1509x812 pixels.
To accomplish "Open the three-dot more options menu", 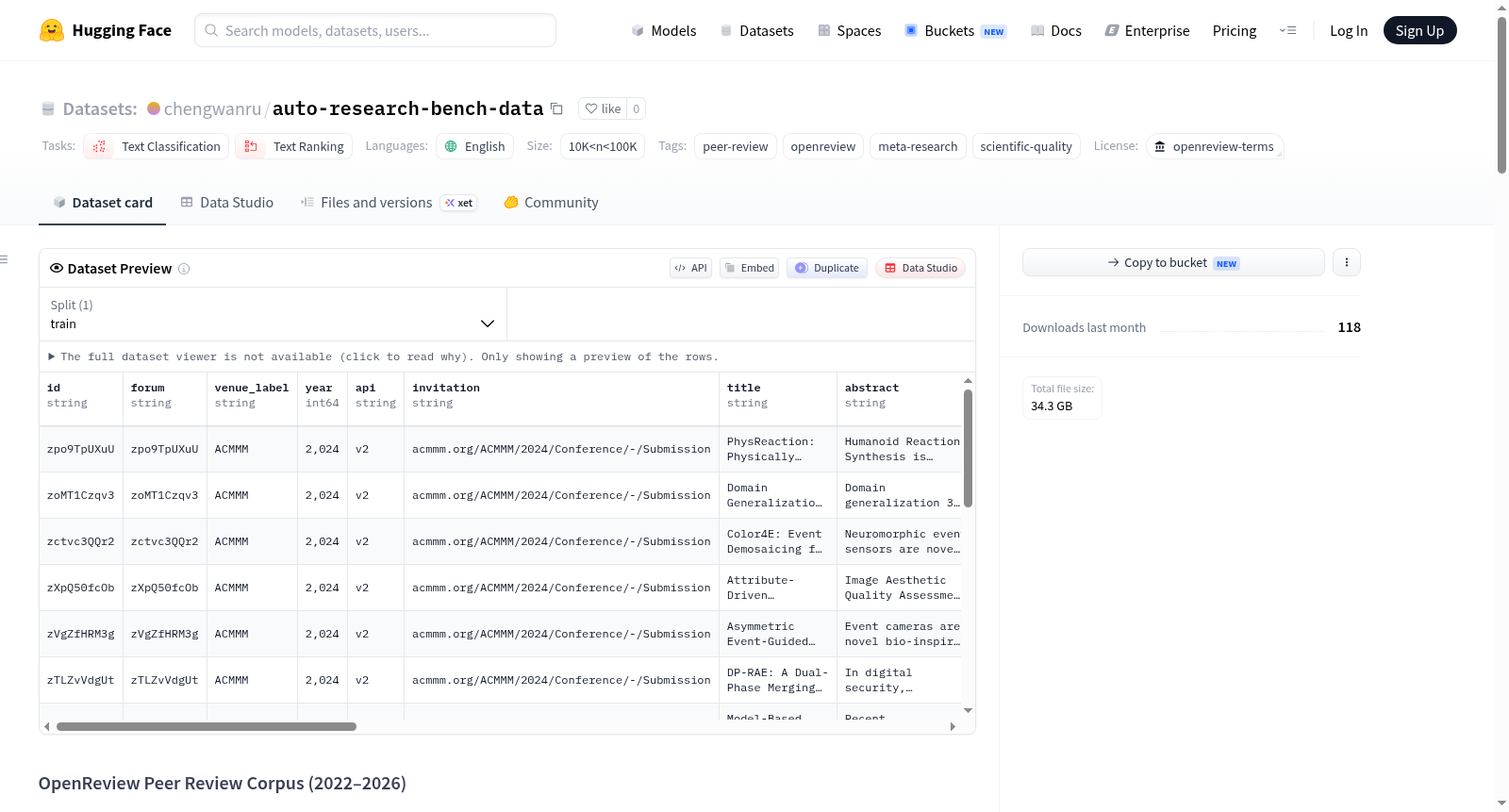I will [x=1347, y=262].
